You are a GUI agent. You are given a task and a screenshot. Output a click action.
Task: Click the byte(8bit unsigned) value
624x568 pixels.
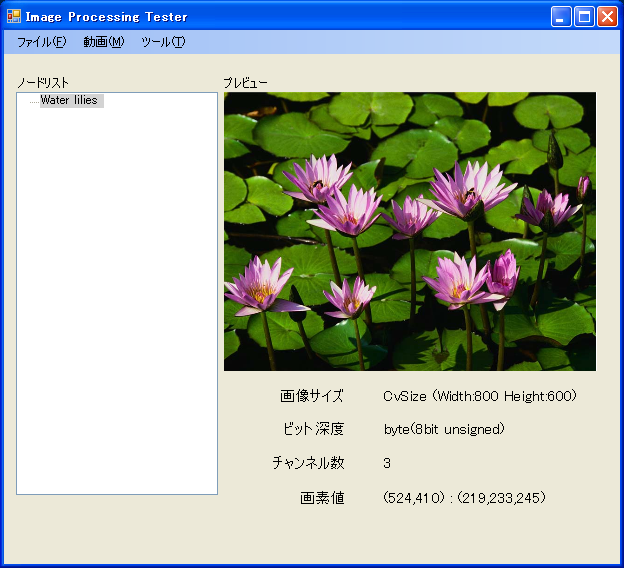pyautogui.click(x=444, y=429)
